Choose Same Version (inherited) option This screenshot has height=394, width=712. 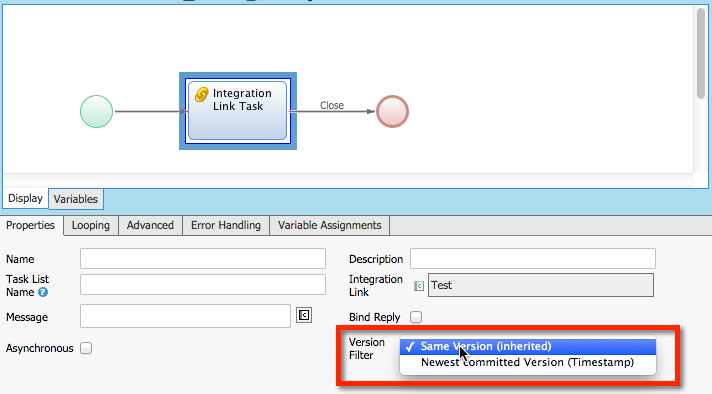[528, 346]
